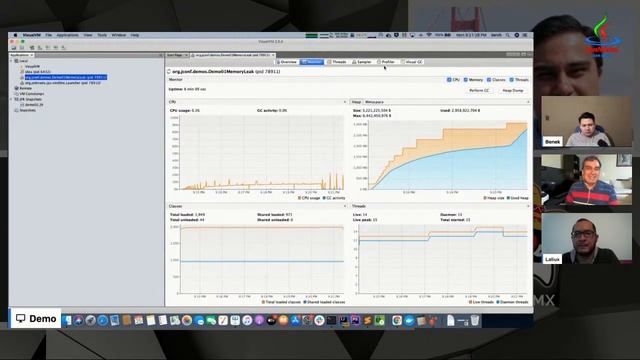
Task: Uncheck the Classes monitor checkbox
Action: click(489, 80)
